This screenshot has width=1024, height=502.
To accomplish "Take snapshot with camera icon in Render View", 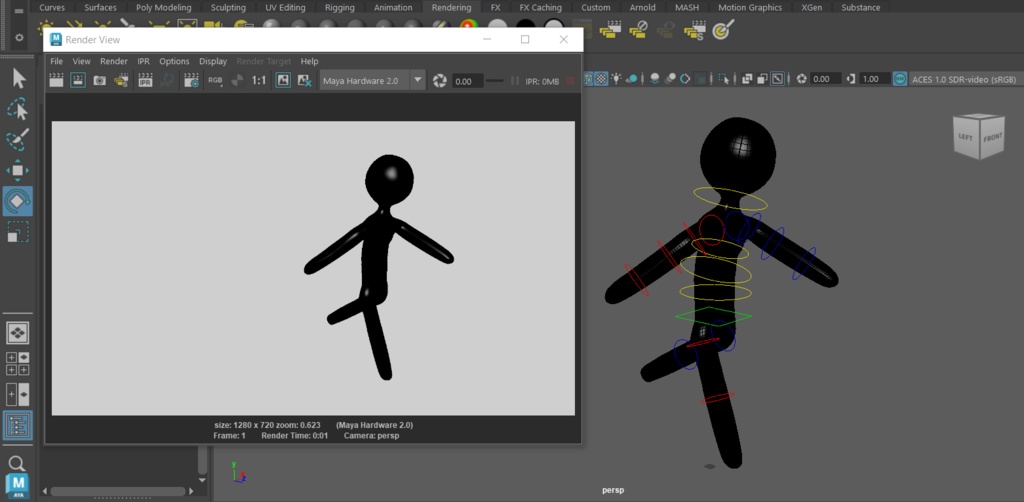I will [x=99, y=80].
